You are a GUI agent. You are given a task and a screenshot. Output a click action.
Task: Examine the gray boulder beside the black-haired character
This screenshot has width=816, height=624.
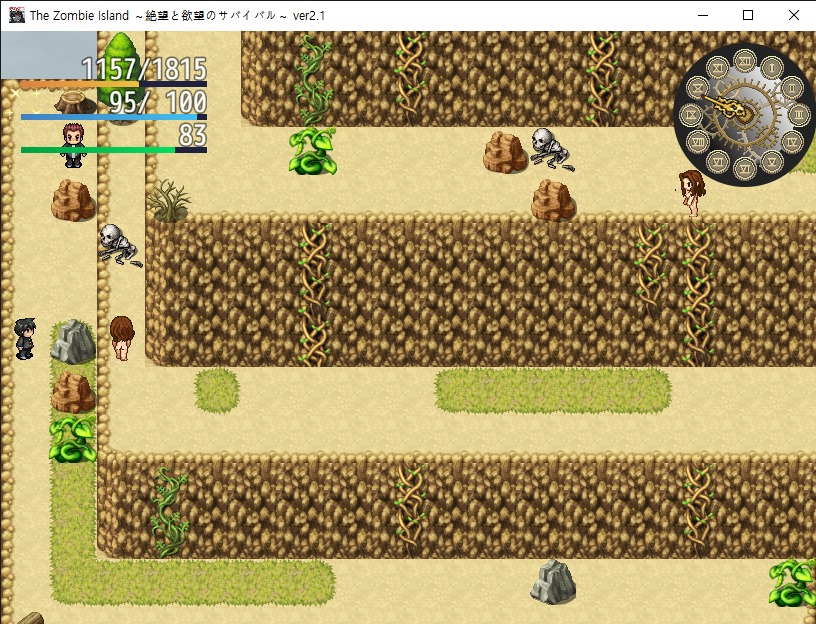pos(73,341)
